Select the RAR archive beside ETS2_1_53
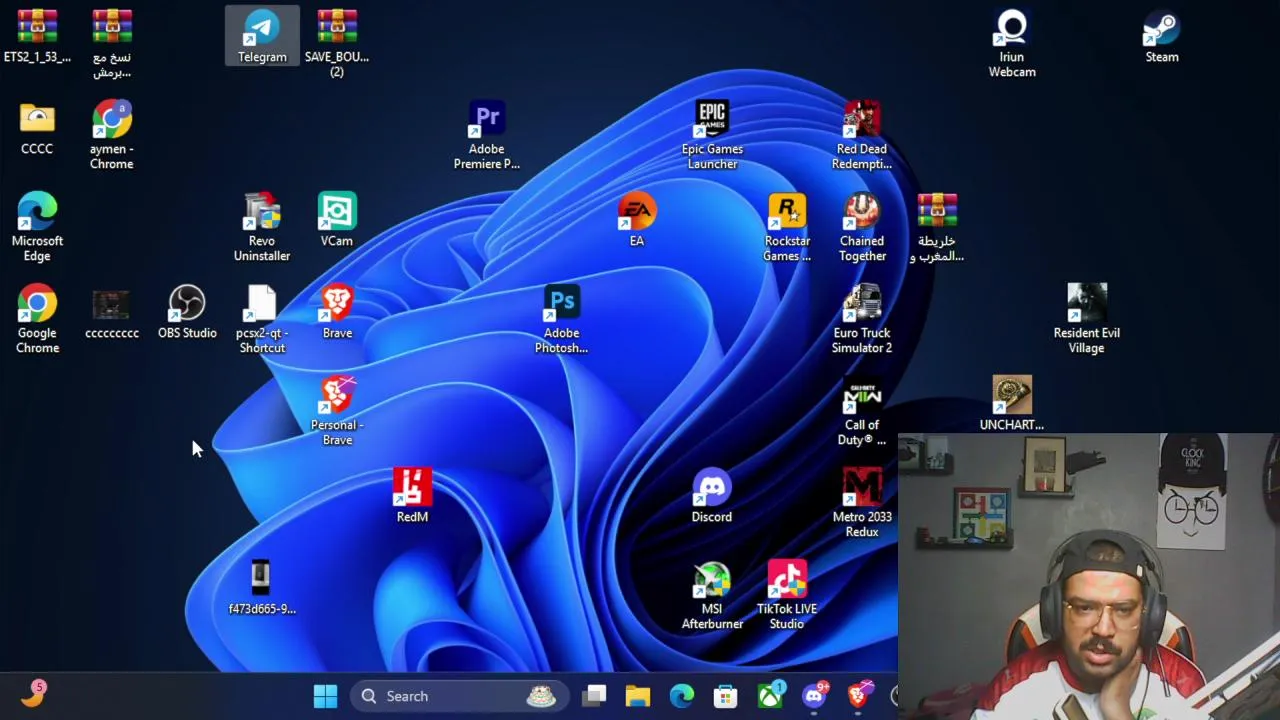Image resolution: width=1280 pixels, height=720 pixels. [112, 44]
